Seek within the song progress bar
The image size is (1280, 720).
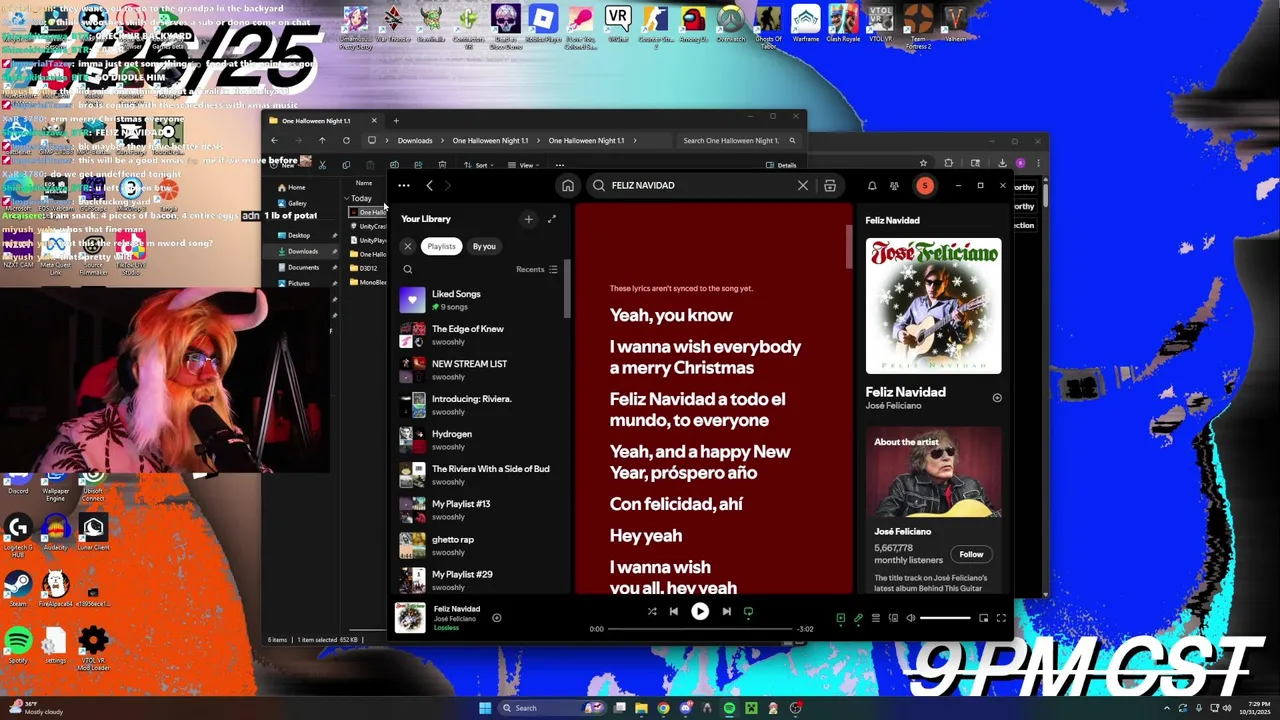(x=699, y=629)
